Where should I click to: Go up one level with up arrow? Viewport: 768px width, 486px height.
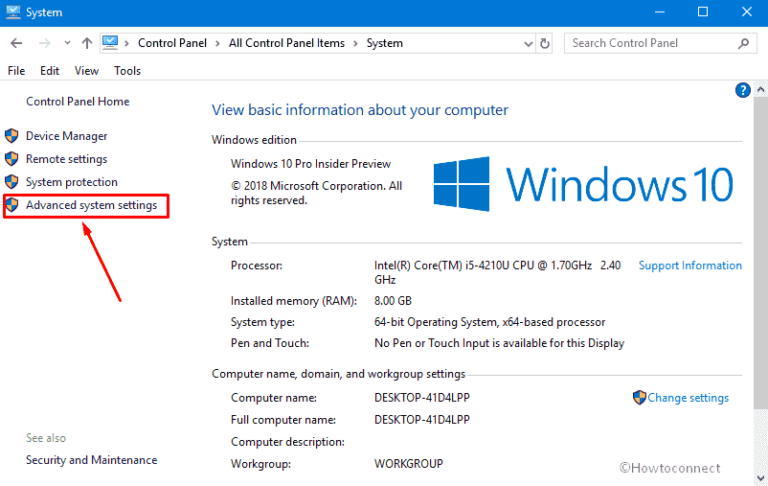tap(87, 43)
